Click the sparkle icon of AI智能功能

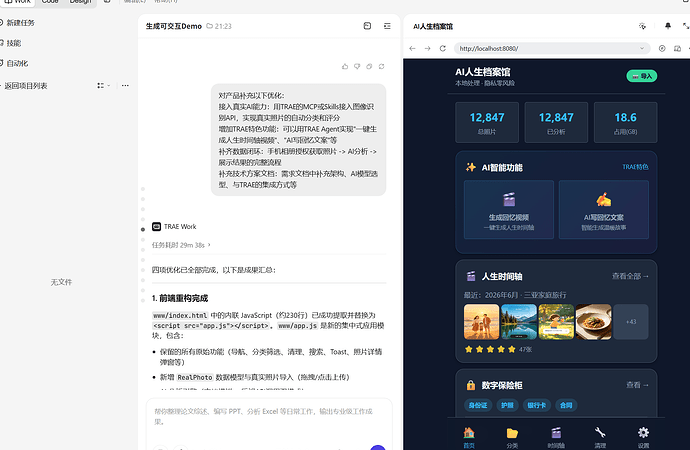click(x=471, y=167)
